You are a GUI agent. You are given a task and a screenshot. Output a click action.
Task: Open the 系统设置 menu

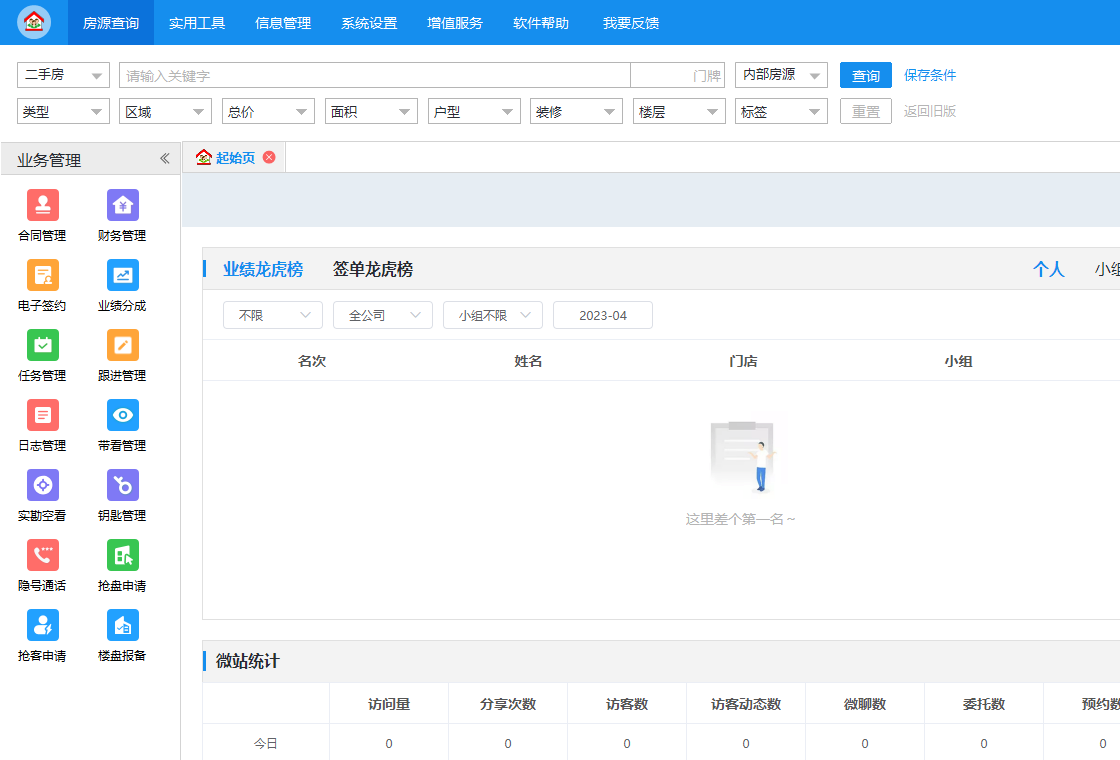(x=369, y=23)
